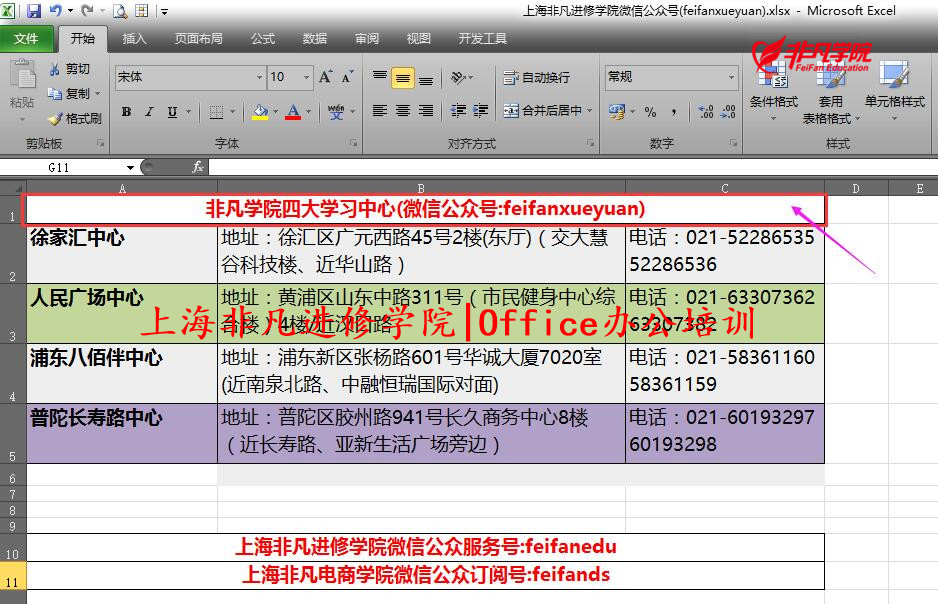The image size is (938, 604).
Task: Switch to the 公式 tab
Action: tap(263, 39)
